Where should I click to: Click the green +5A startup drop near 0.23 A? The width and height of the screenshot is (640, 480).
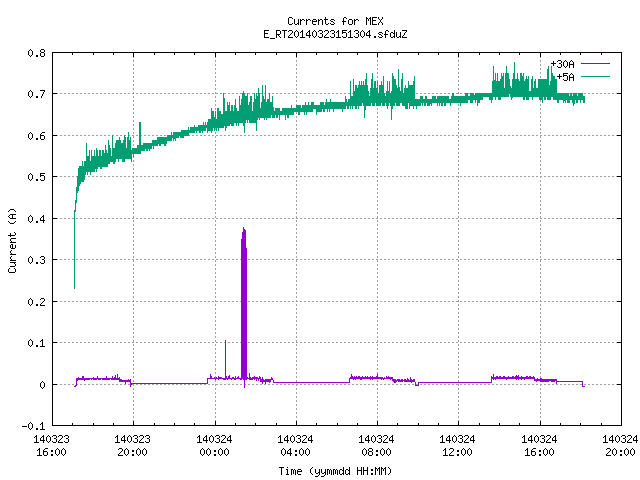(74, 251)
